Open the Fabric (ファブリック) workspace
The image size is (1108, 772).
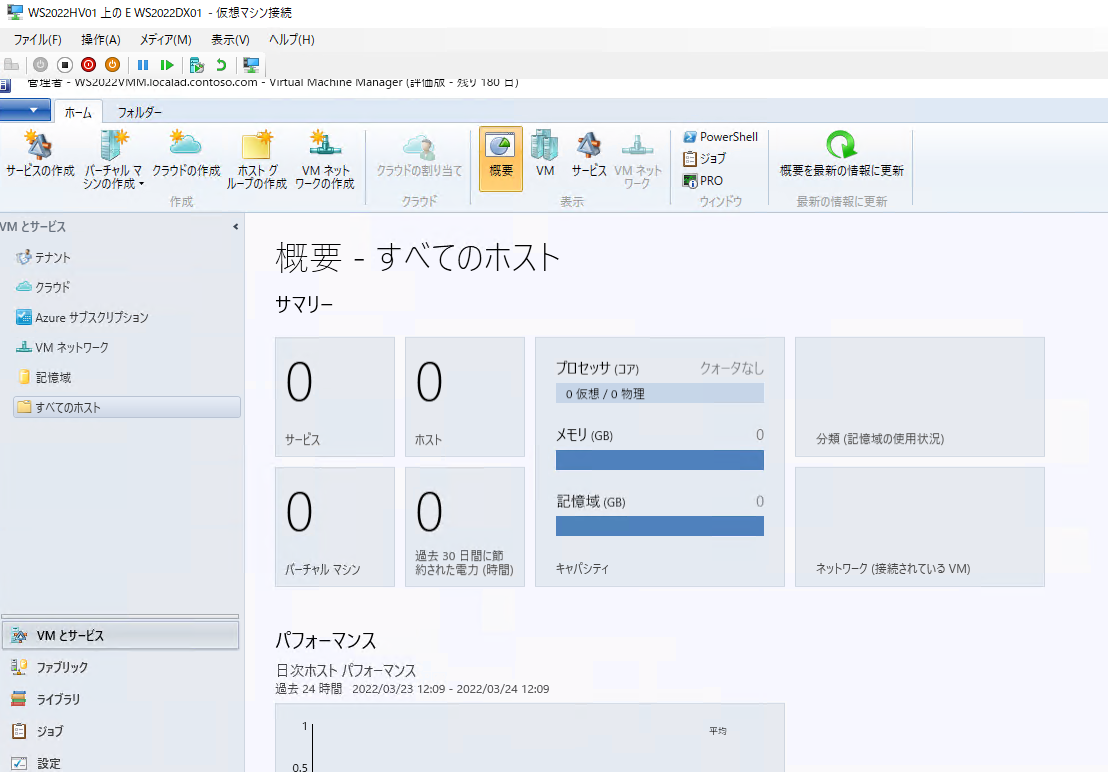[120, 667]
